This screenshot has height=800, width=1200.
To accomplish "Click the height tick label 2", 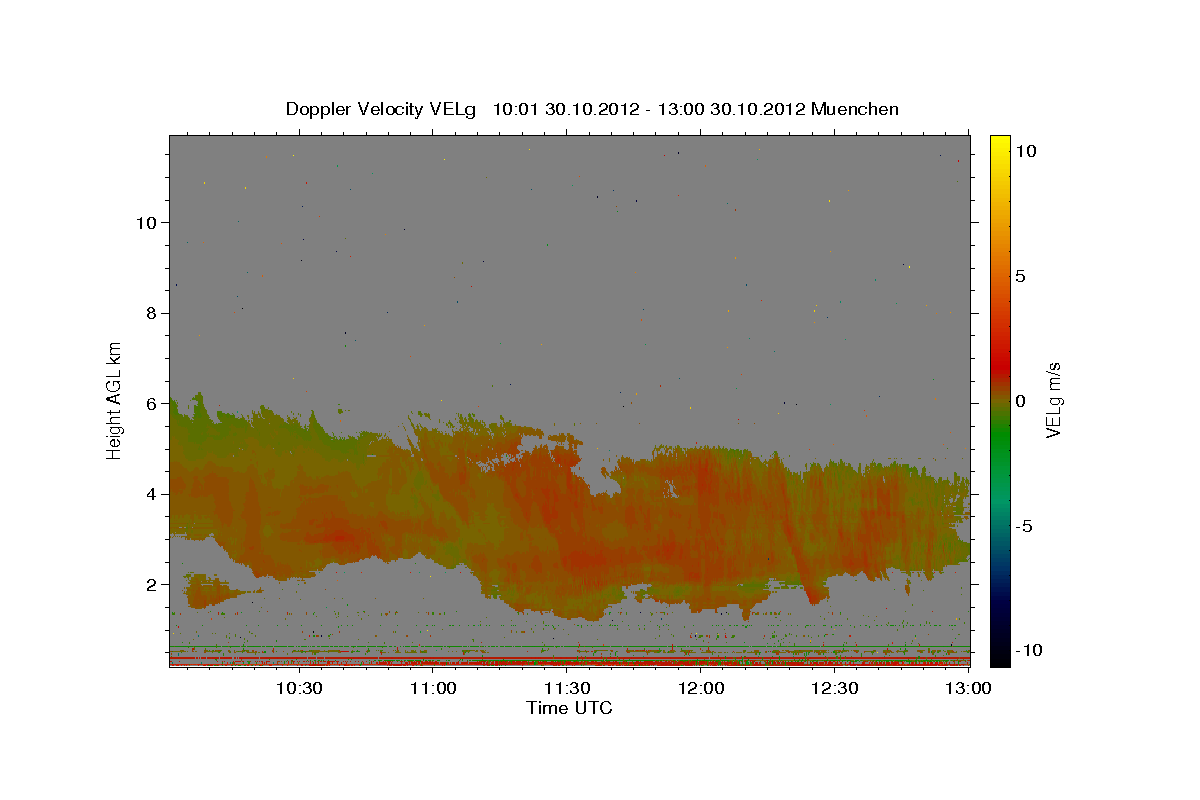I will coord(154,584).
